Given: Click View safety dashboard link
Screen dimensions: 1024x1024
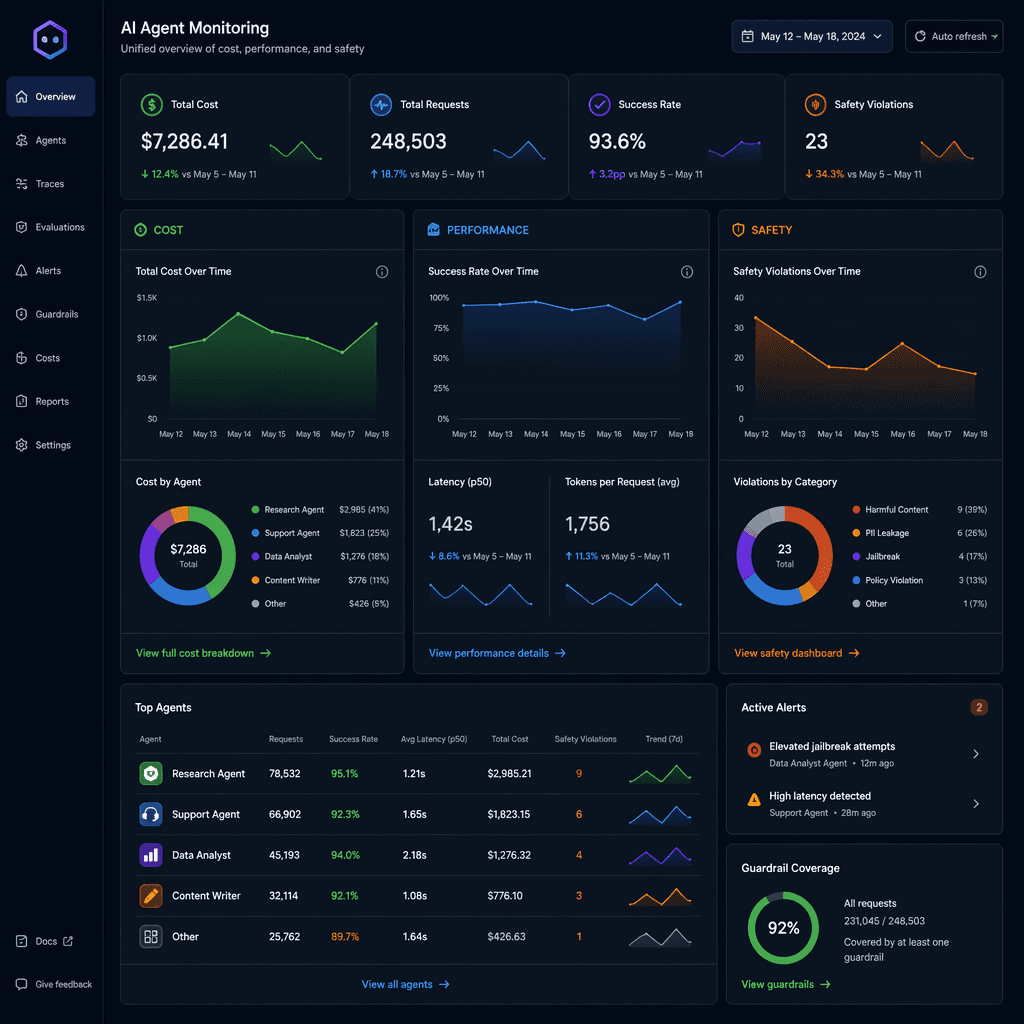Looking at the screenshot, I should (797, 653).
